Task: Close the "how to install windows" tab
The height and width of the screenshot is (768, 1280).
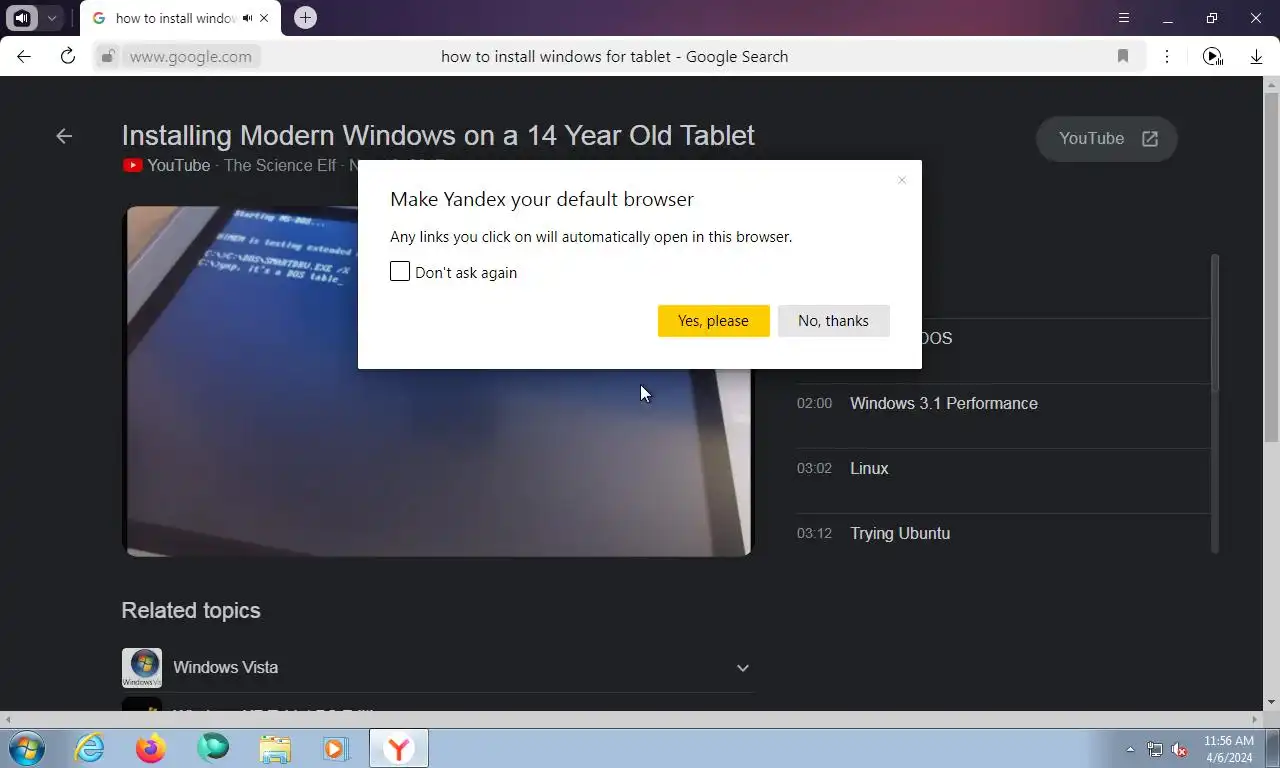Action: pyautogui.click(x=264, y=18)
